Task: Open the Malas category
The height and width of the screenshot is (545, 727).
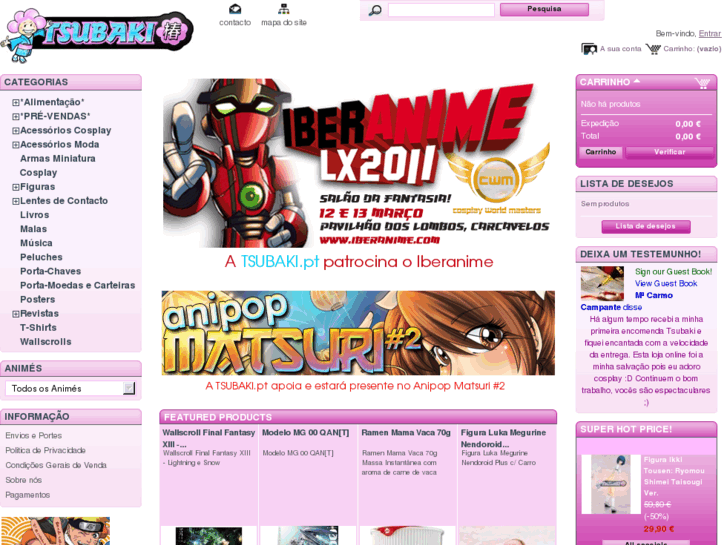Action: pyautogui.click(x=33, y=229)
